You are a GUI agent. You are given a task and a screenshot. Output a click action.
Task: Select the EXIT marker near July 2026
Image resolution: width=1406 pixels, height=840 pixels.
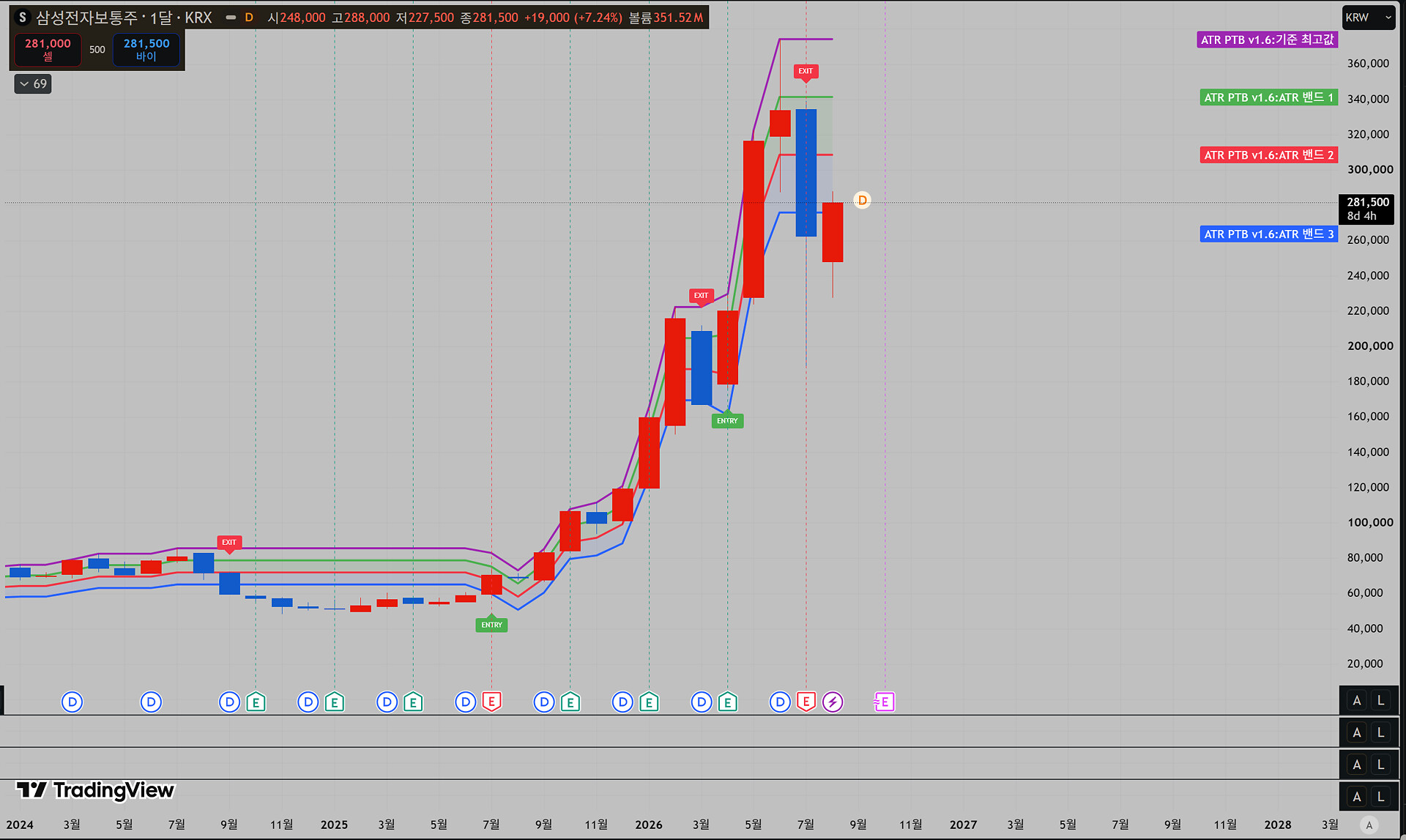pos(806,72)
